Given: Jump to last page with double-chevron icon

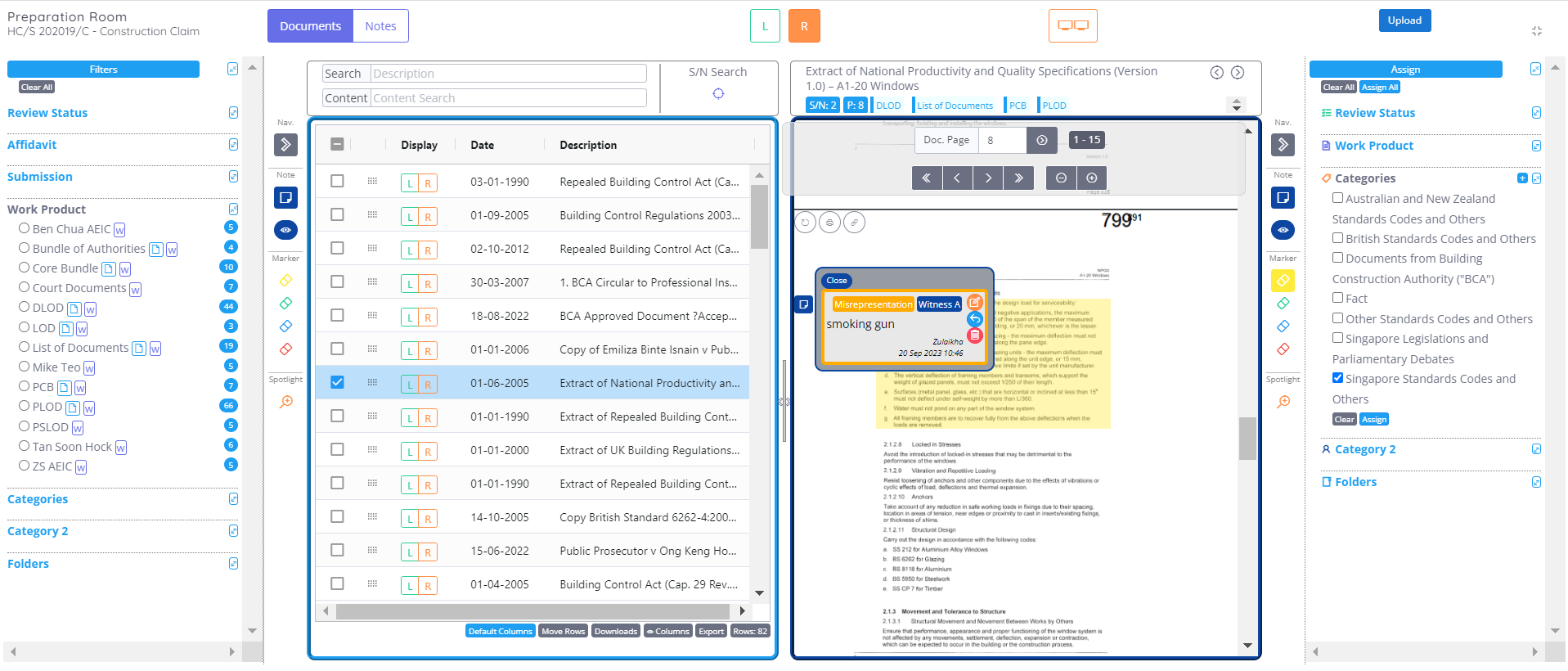Looking at the screenshot, I should [x=1018, y=178].
